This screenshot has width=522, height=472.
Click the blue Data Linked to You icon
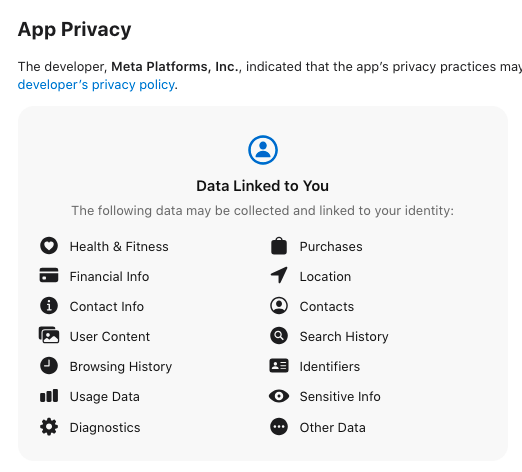[263, 150]
